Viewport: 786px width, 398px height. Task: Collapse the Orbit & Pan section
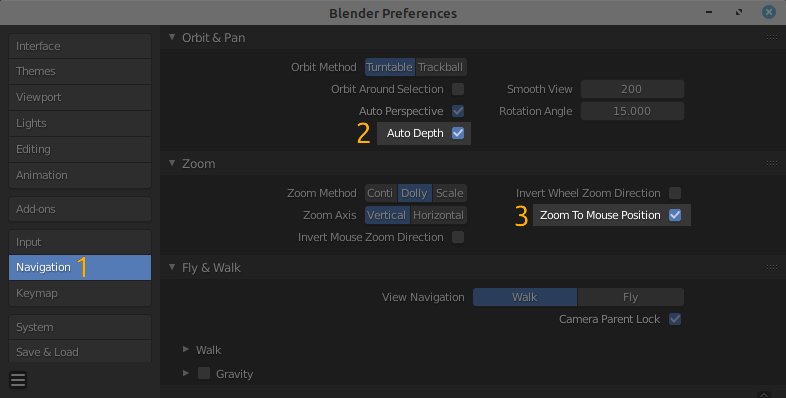coord(172,37)
